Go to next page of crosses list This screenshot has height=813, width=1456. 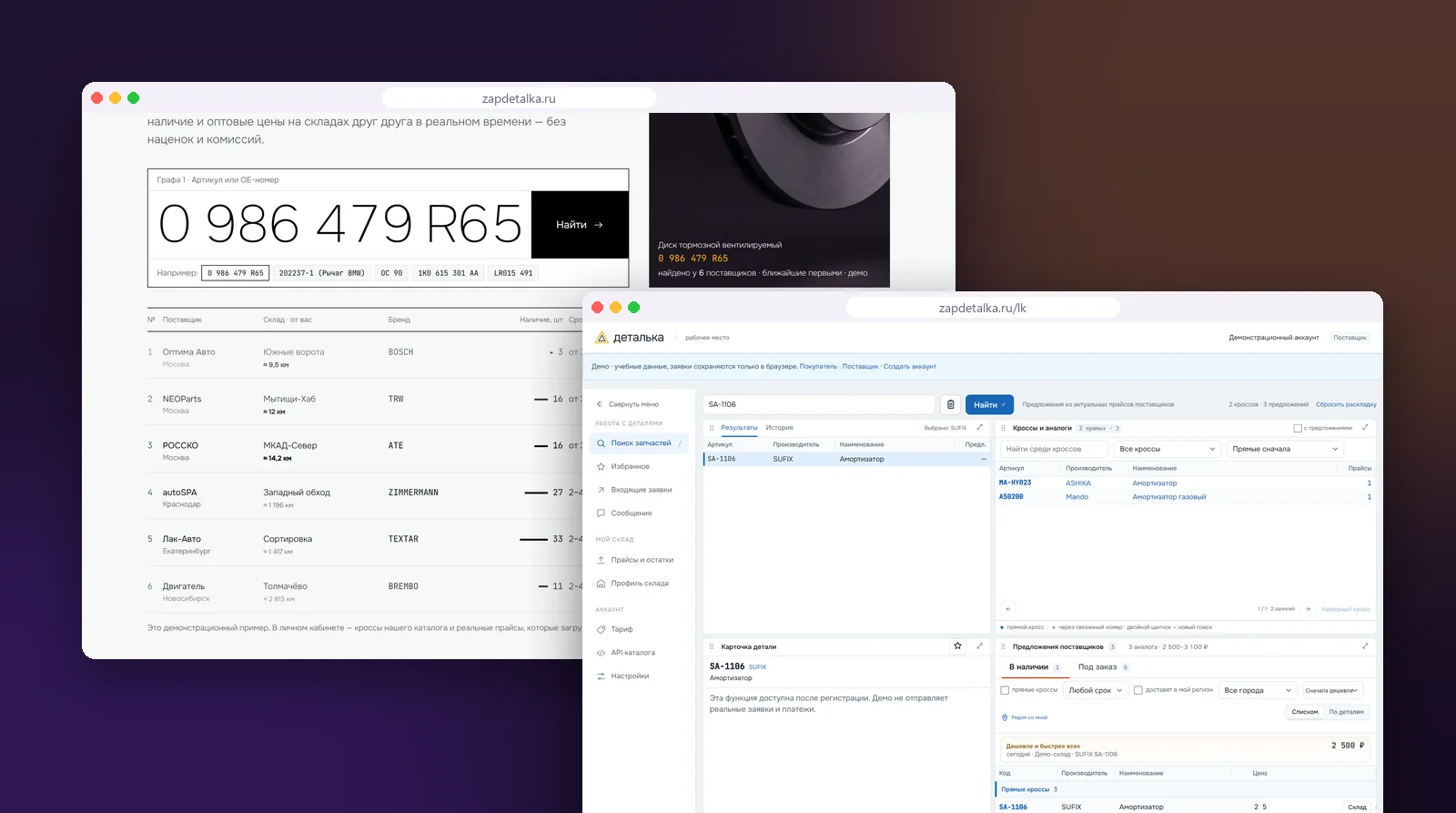1308,609
